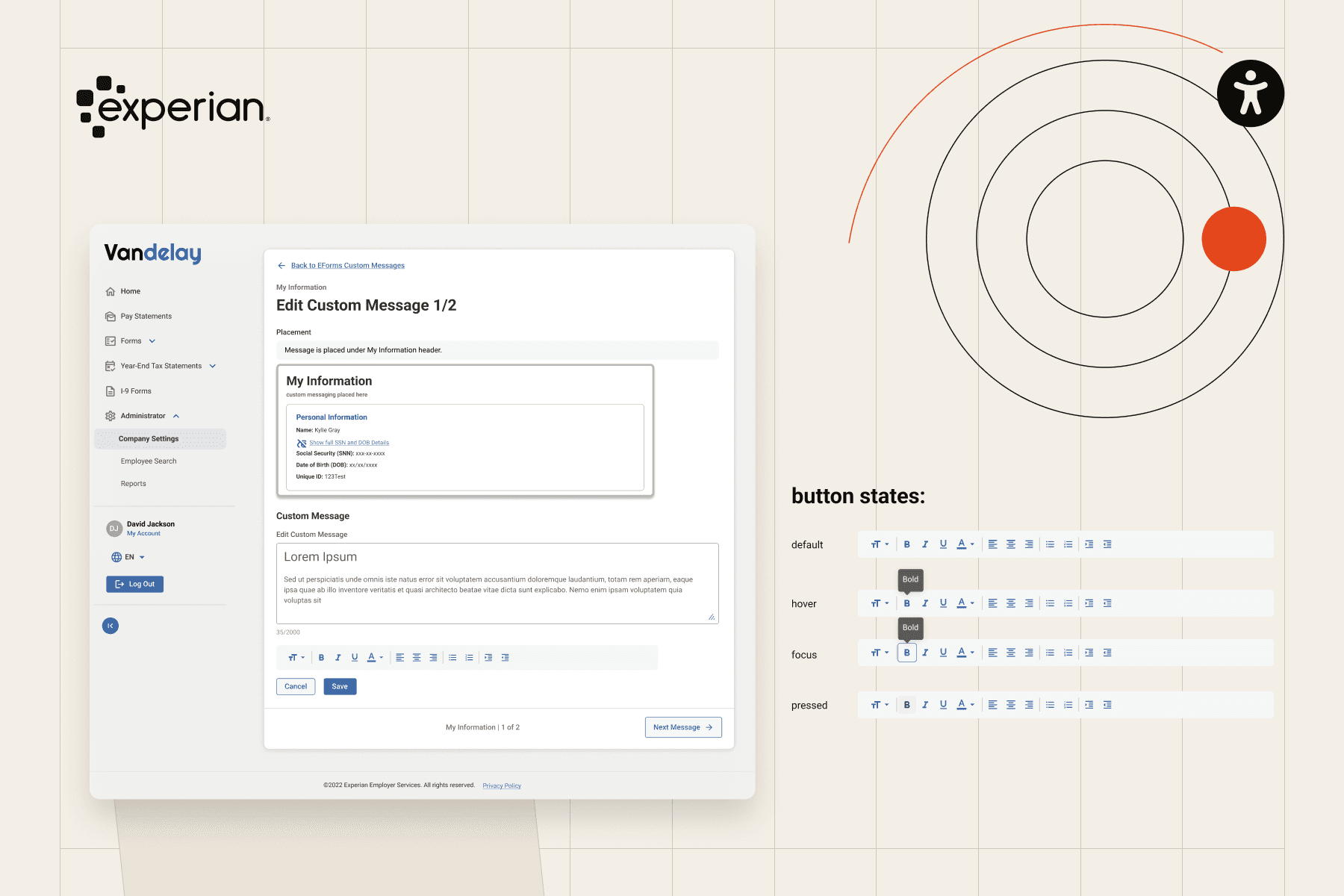Click the Personal Information heading
Screen dimensions: 1344x896
coord(332,417)
